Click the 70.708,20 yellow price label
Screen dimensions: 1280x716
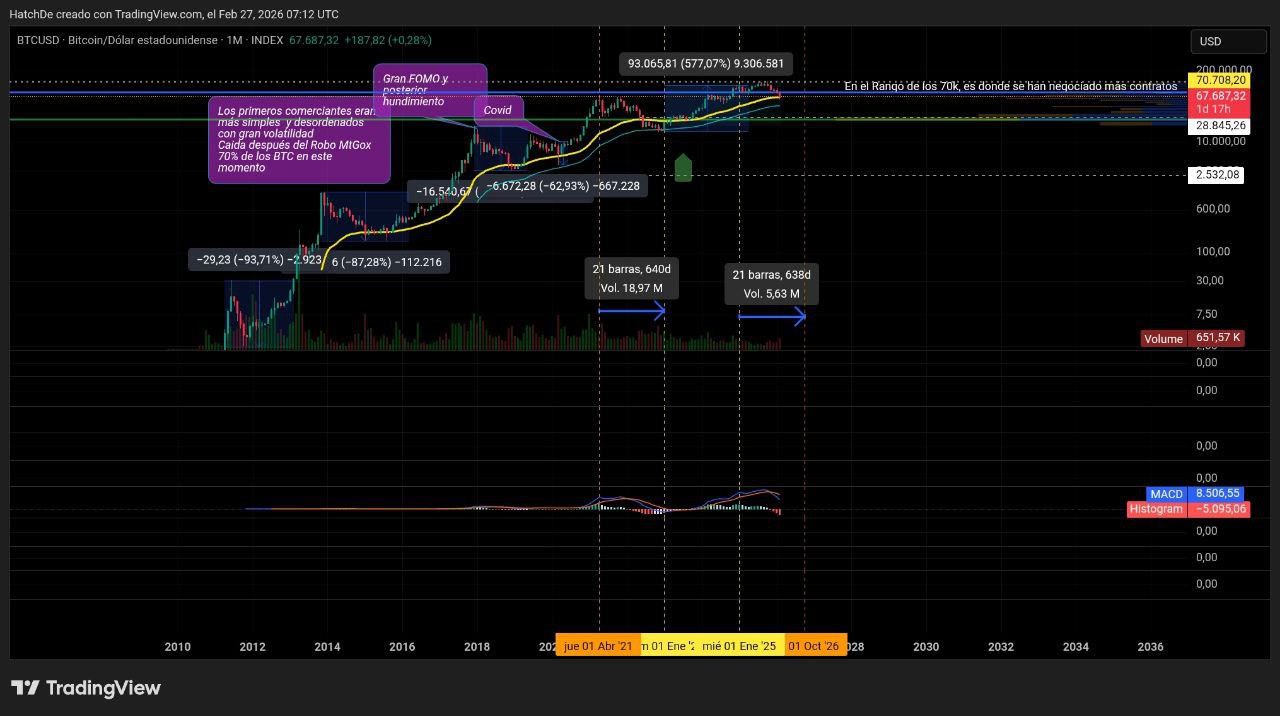point(1218,80)
